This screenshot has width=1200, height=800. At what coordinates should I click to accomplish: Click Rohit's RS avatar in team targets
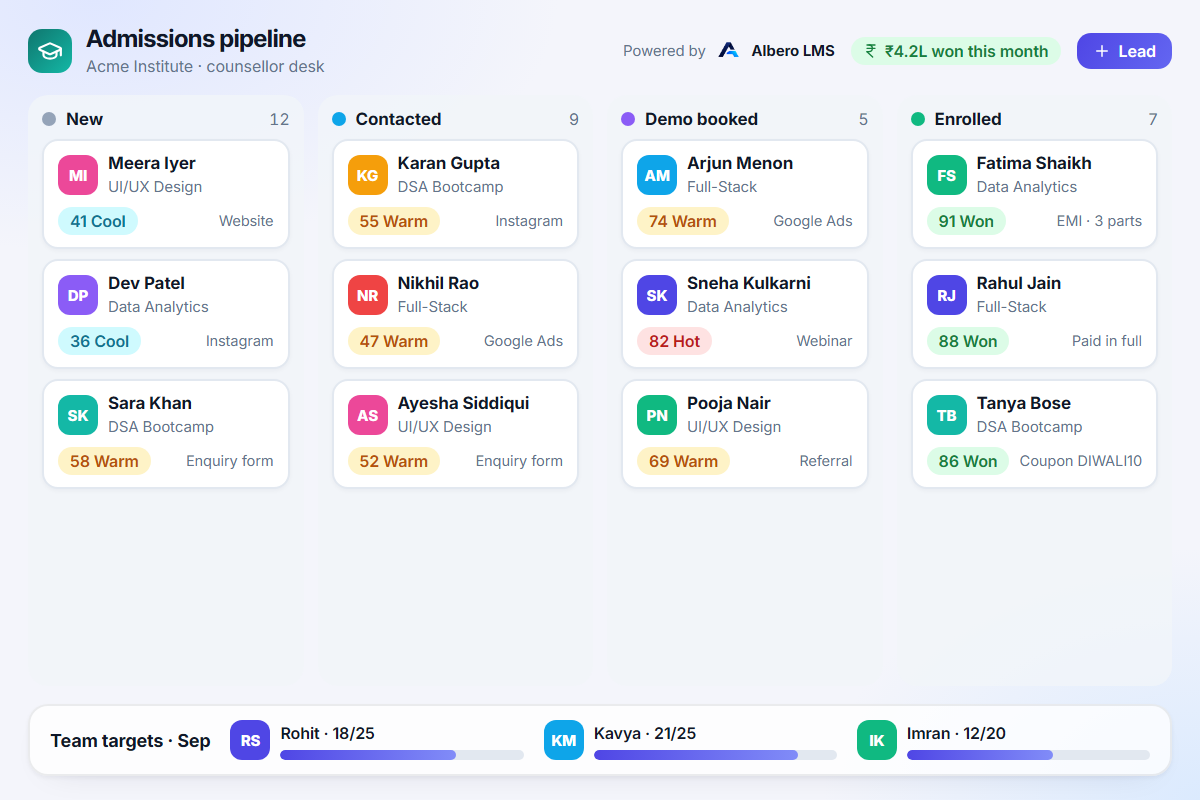(x=250, y=740)
